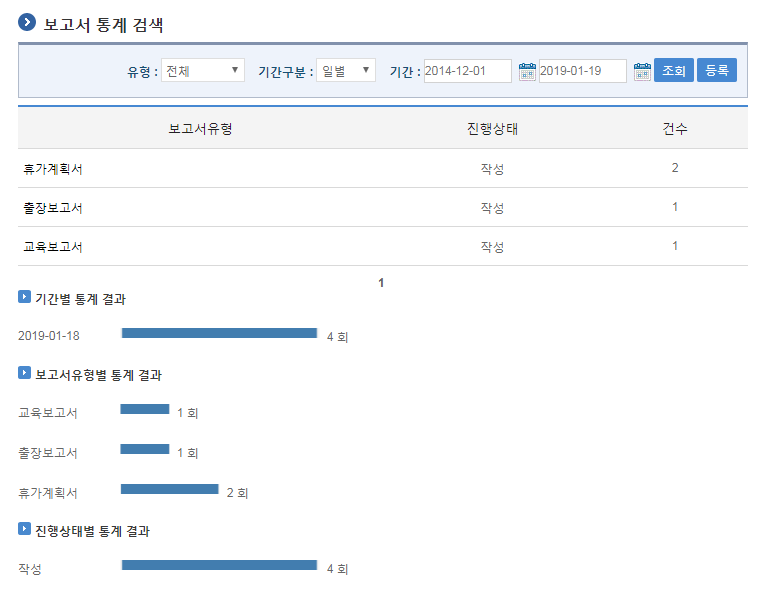Viewport: 768px width, 594px height.
Task: Click the 건수 column header
Action: [x=675, y=128]
